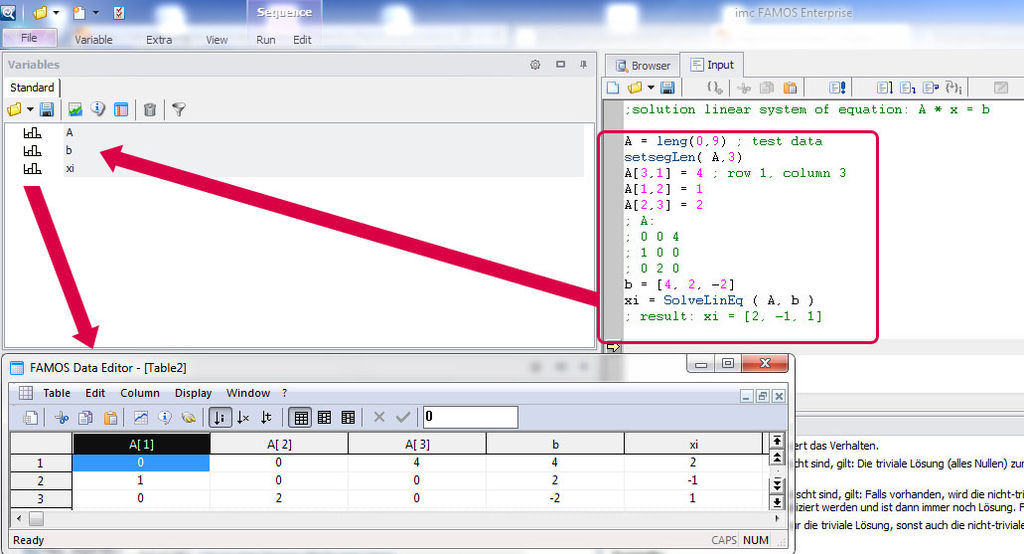The width and height of the screenshot is (1024, 554).
Task: Save variables using the Variables panel disk icon
Action: coord(46,109)
